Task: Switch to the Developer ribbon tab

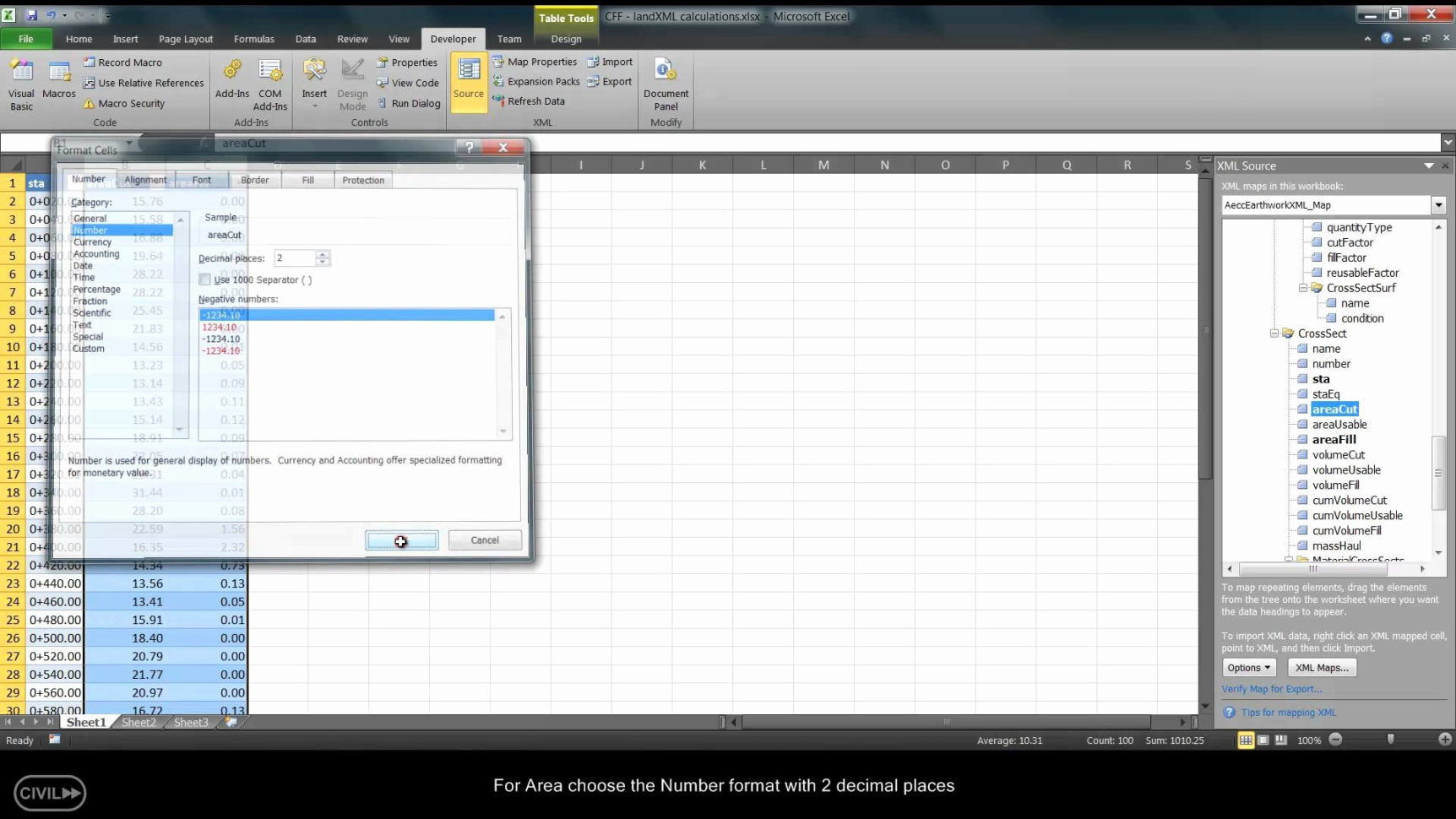Action: [x=454, y=39]
